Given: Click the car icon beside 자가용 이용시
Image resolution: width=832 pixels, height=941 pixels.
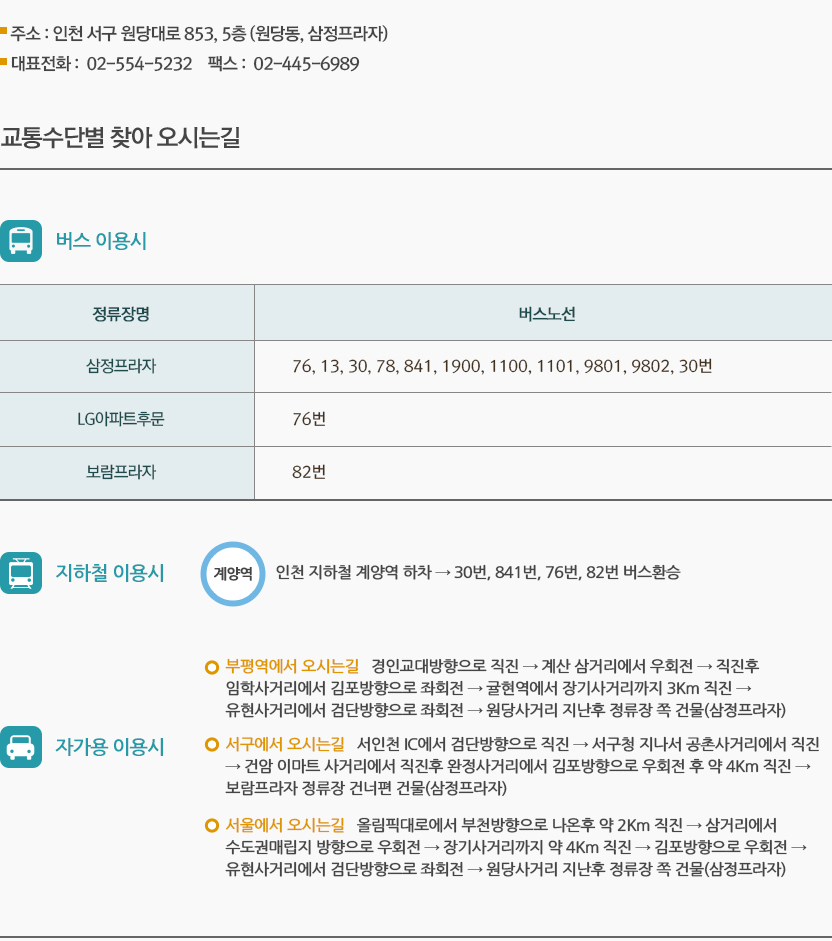Looking at the screenshot, I should click(21, 747).
